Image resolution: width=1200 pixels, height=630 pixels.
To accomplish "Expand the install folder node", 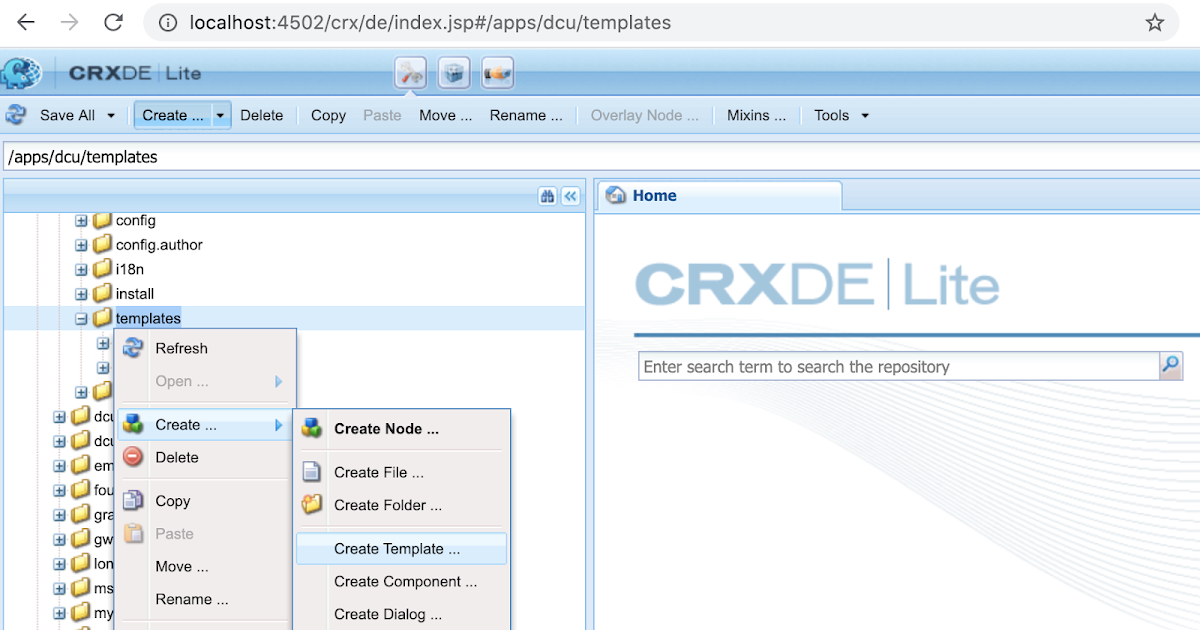I will (x=81, y=294).
